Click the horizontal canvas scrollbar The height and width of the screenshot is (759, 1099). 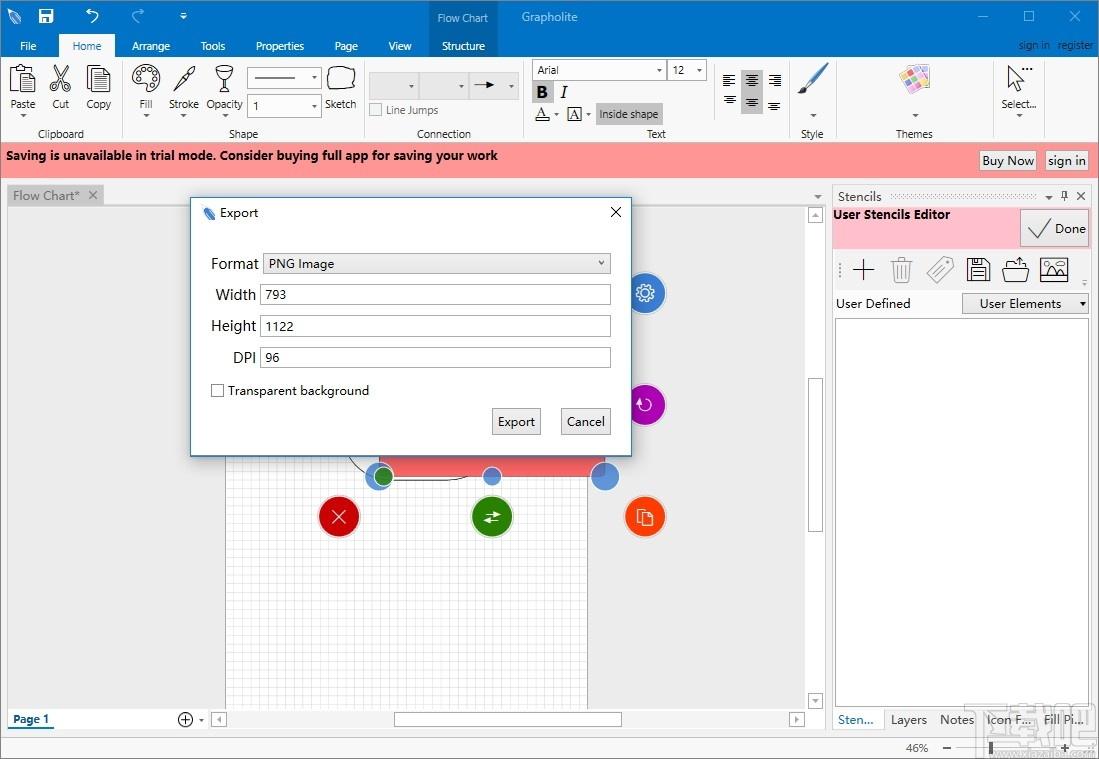pos(507,719)
